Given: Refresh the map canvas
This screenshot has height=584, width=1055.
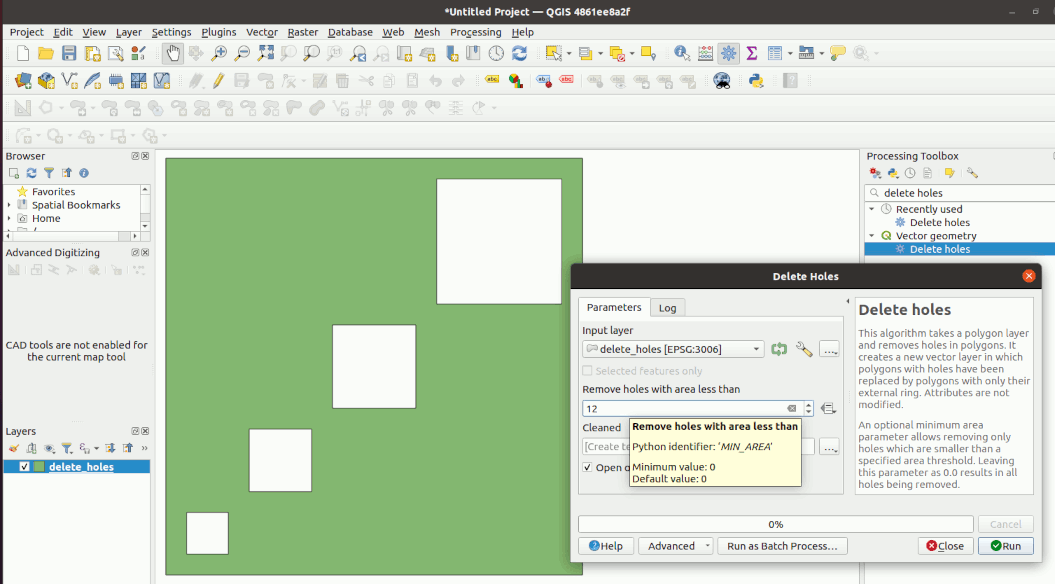Looking at the screenshot, I should click(519, 53).
